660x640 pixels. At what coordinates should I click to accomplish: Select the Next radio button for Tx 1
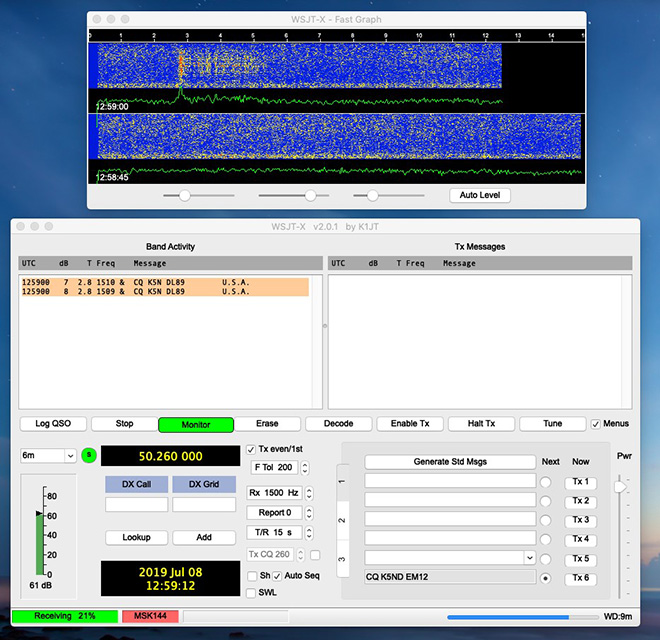(x=546, y=482)
